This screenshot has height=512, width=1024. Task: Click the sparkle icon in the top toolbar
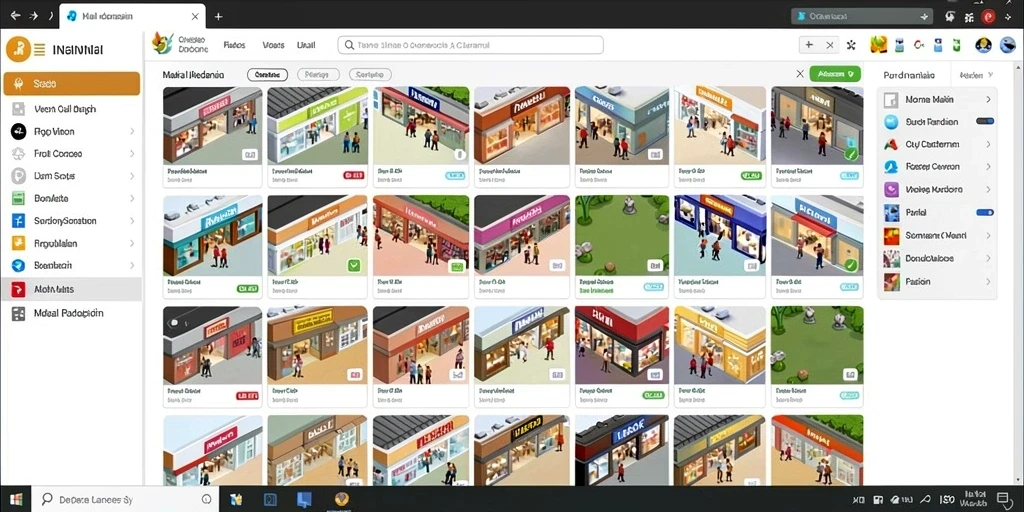point(850,45)
